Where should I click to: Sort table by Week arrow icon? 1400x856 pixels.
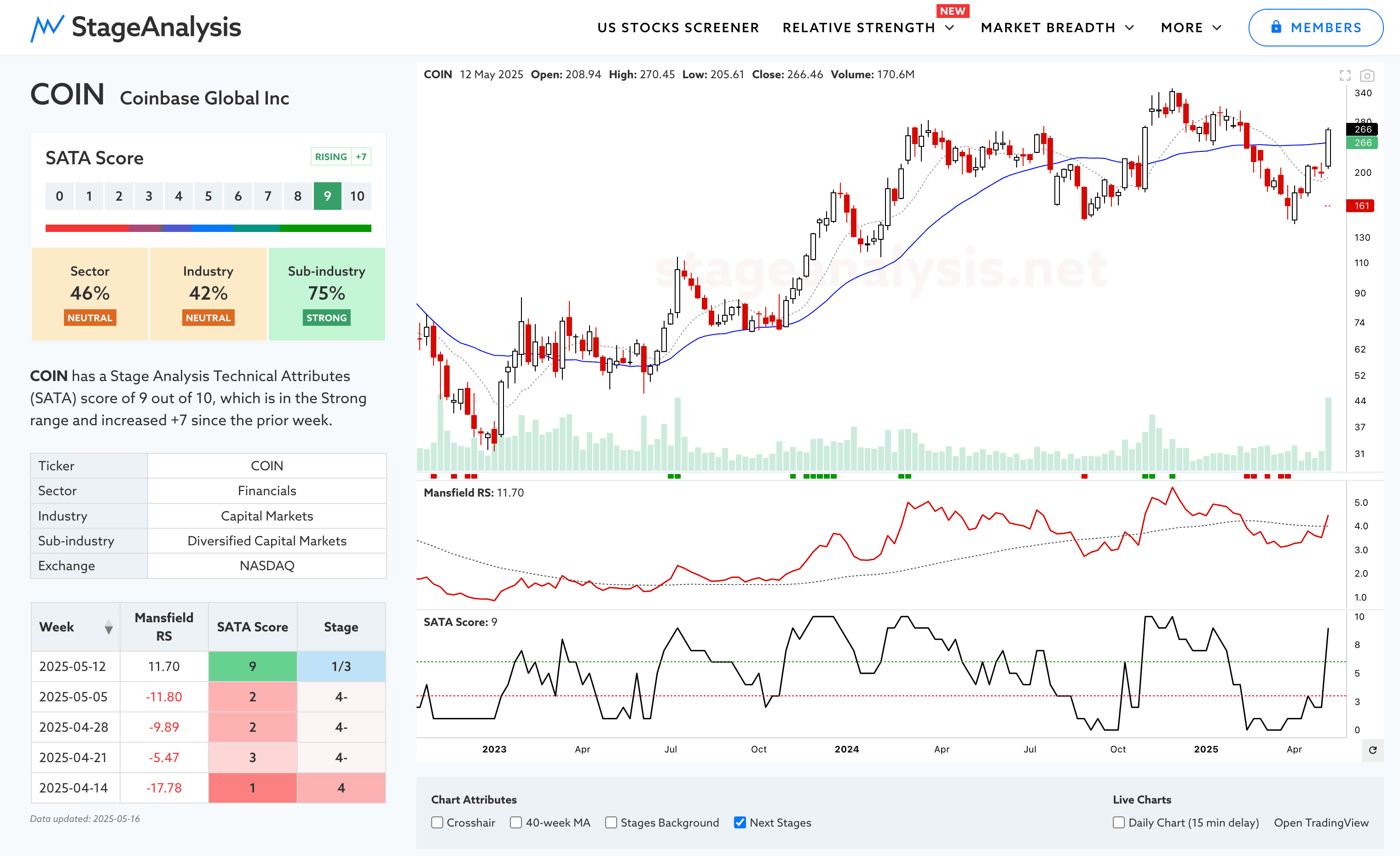click(x=109, y=627)
